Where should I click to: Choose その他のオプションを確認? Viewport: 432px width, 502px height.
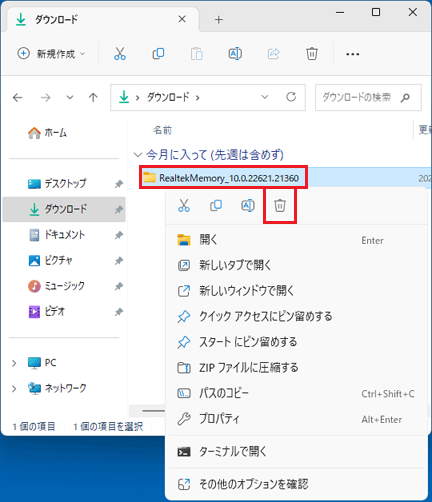pyautogui.click(x=296, y=484)
